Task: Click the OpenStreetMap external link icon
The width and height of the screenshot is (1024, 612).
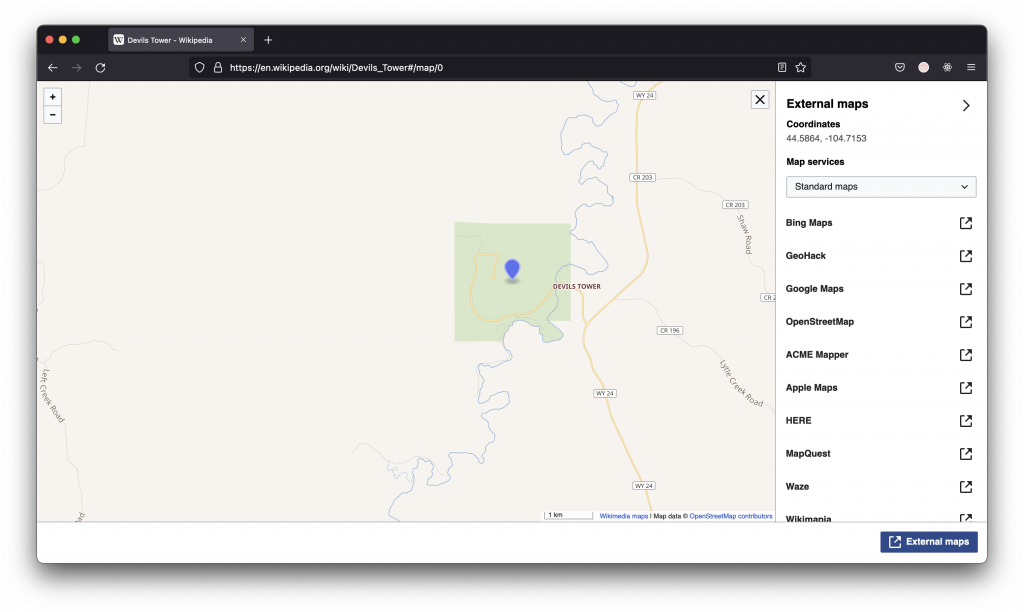Action: pyautogui.click(x=965, y=322)
